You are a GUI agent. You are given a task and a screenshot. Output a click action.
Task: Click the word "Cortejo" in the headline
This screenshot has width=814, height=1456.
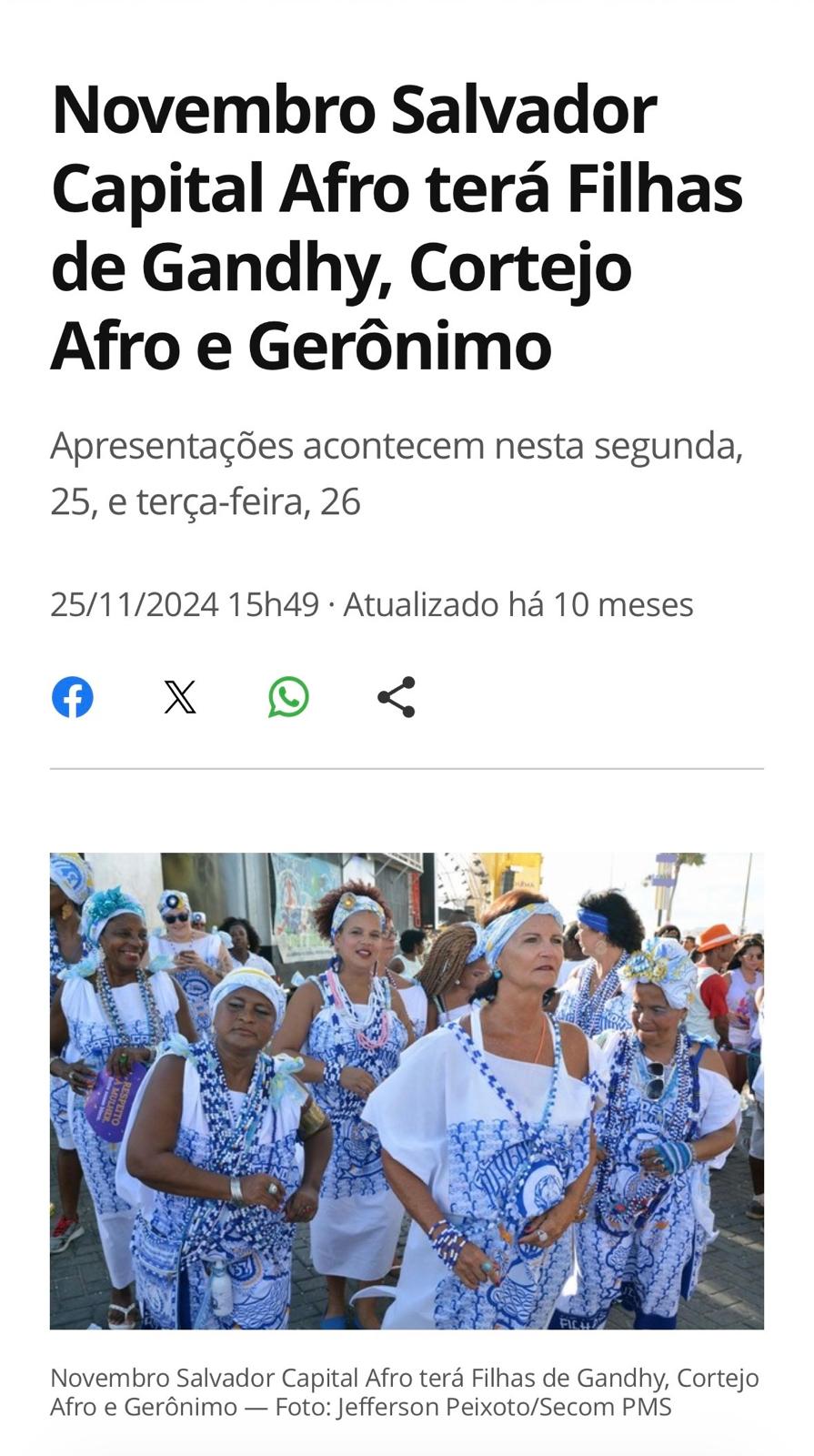pyautogui.click(x=520, y=268)
